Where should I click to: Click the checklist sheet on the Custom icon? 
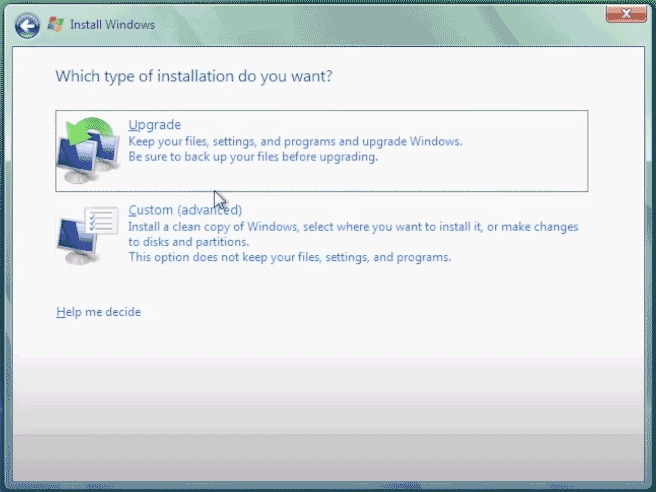pos(102,221)
